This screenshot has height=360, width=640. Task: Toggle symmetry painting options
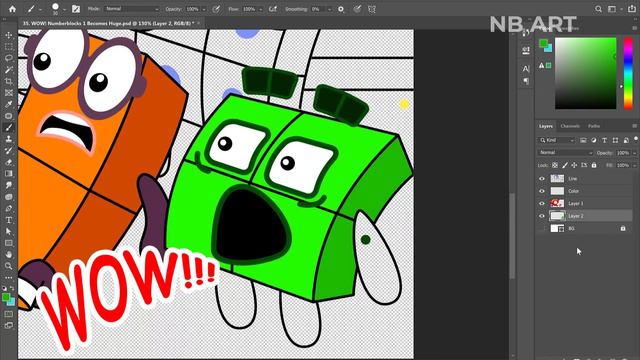(372, 9)
